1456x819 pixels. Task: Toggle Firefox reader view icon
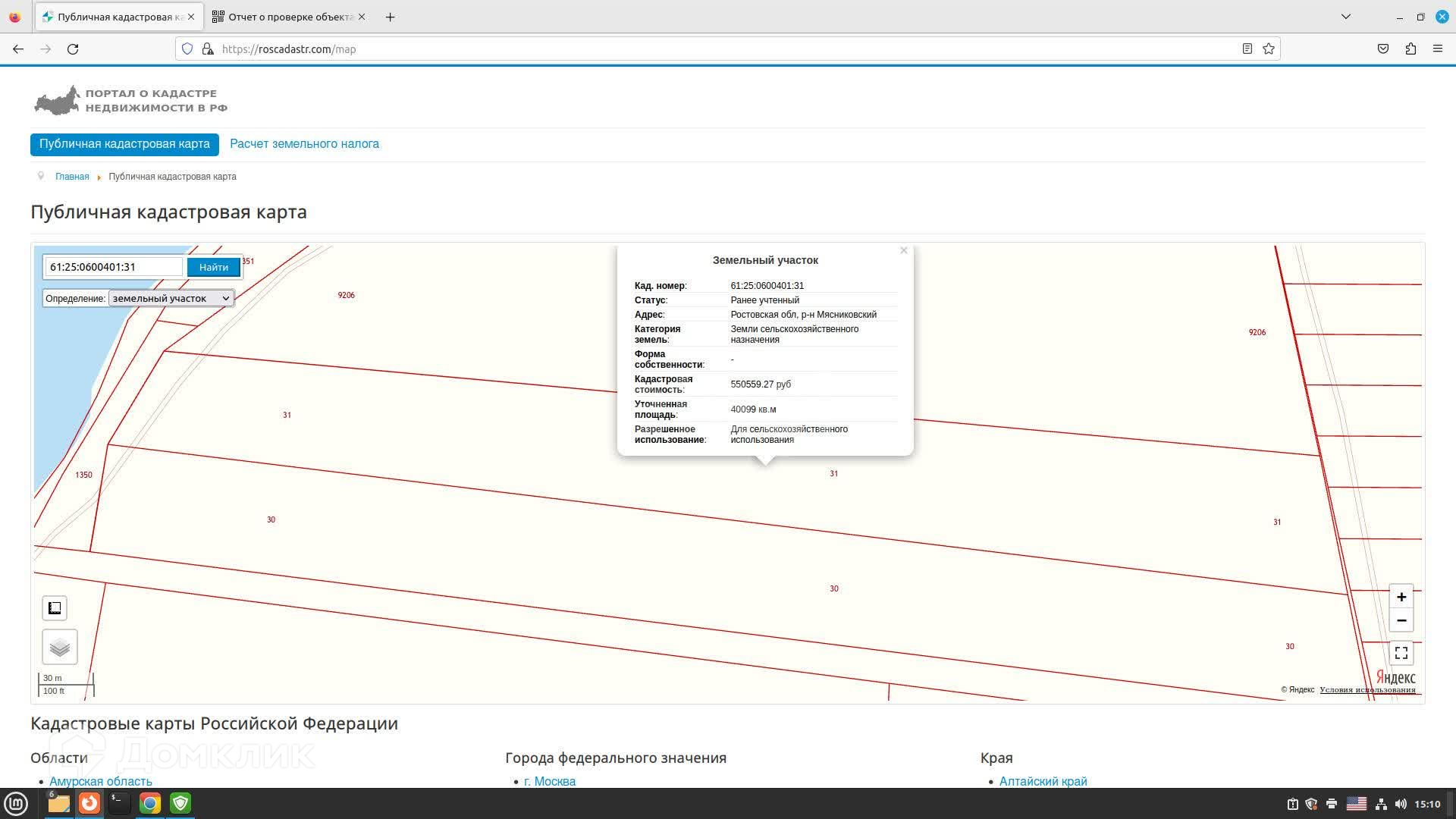pyautogui.click(x=1247, y=49)
